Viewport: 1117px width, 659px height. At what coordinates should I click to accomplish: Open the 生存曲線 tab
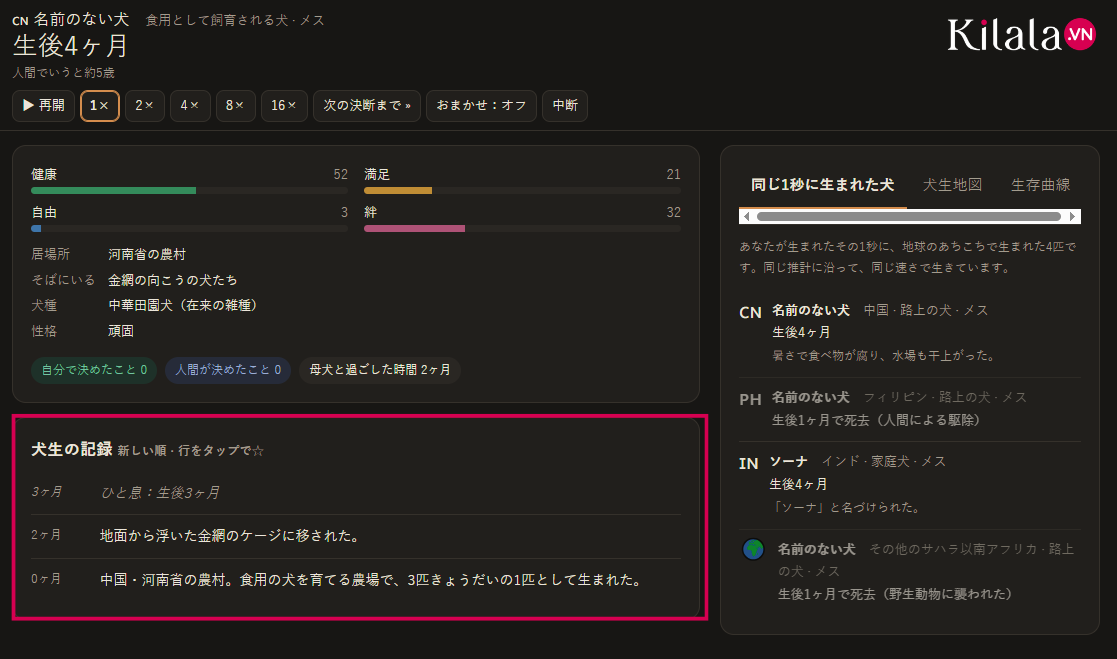pos(1040,185)
